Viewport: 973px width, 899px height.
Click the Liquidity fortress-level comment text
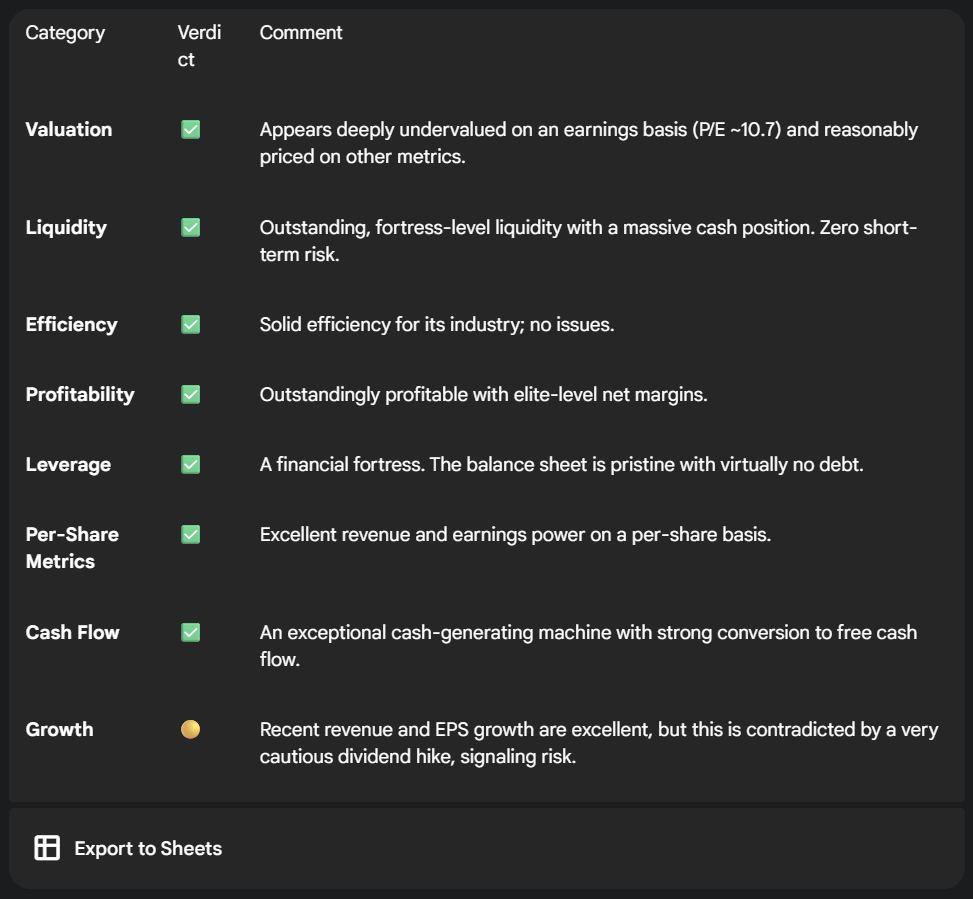click(588, 241)
